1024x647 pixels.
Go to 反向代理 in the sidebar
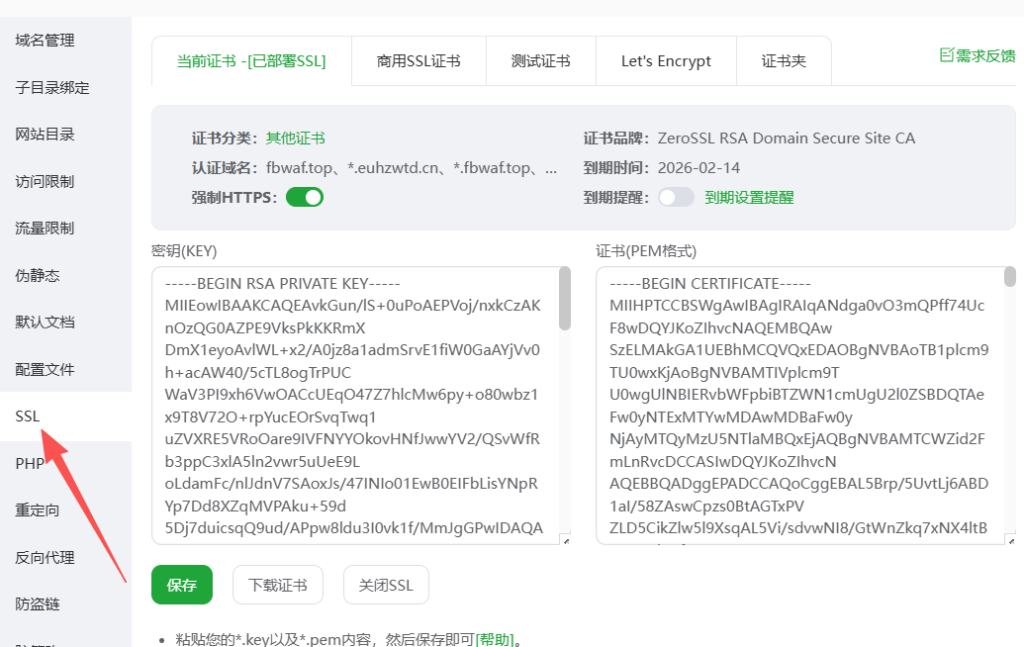(x=45, y=557)
